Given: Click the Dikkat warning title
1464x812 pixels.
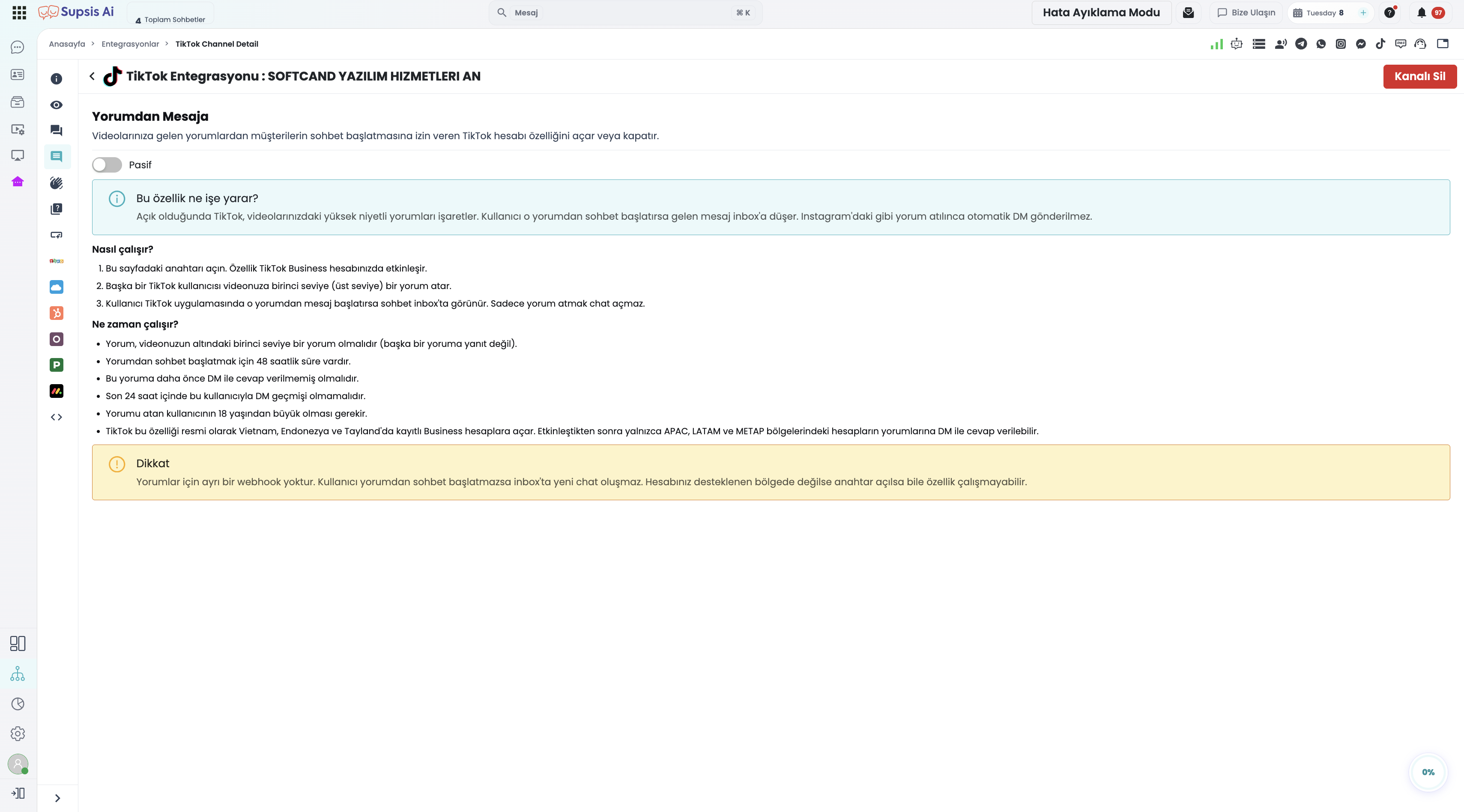Looking at the screenshot, I should click(x=153, y=463).
